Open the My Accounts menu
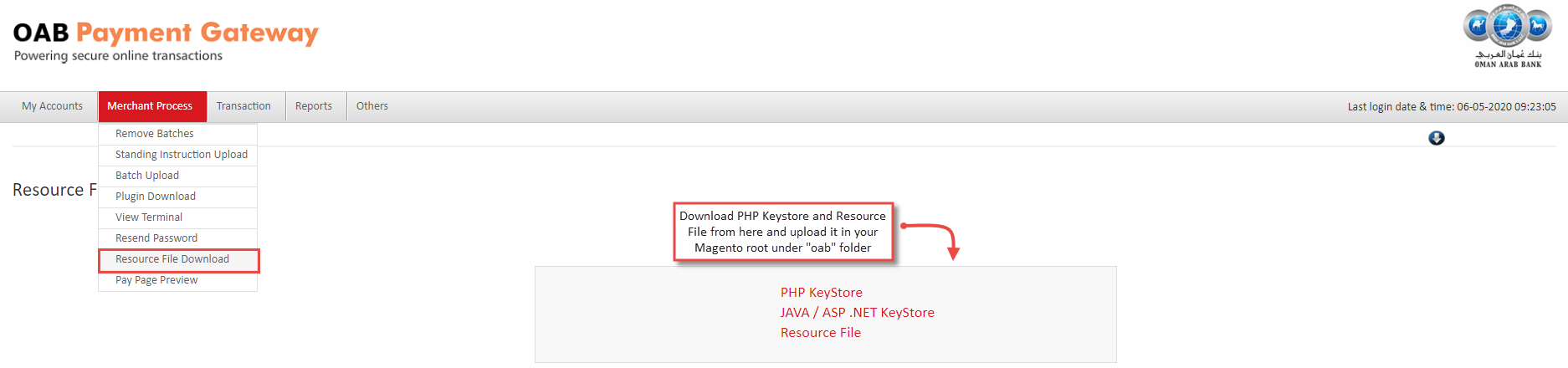1568x368 pixels. [x=52, y=106]
